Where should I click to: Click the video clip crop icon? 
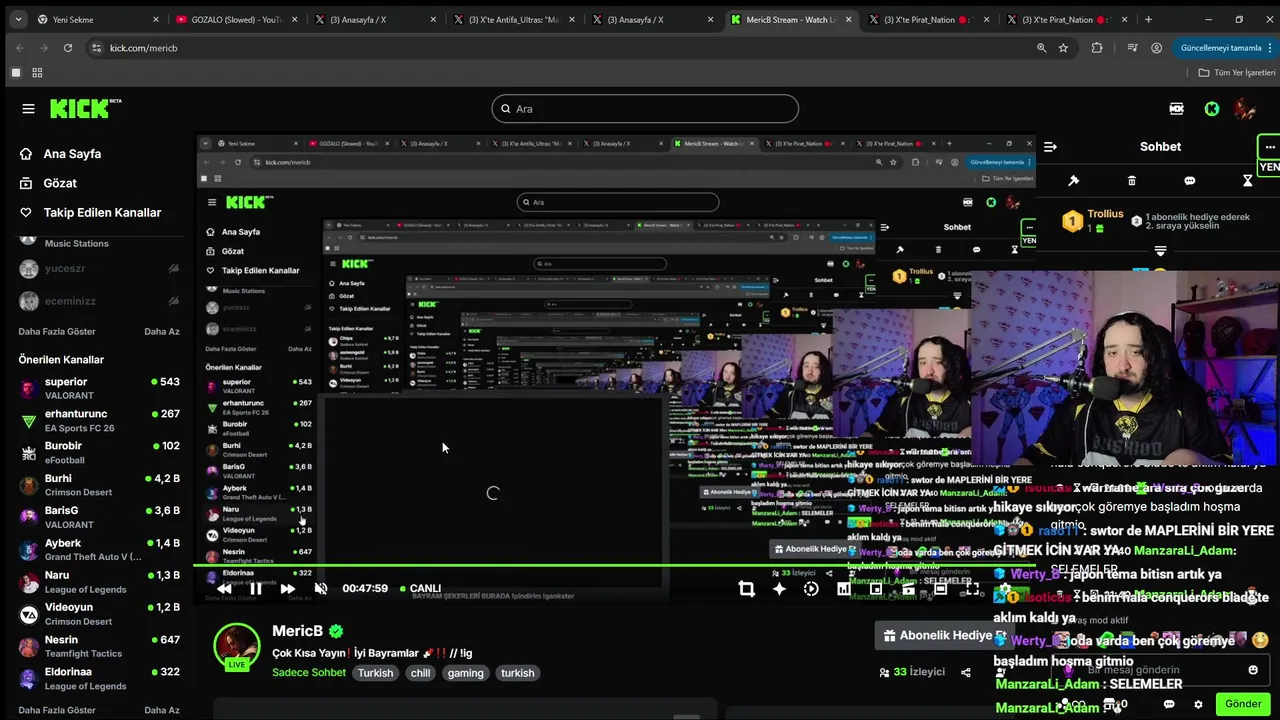click(x=746, y=589)
